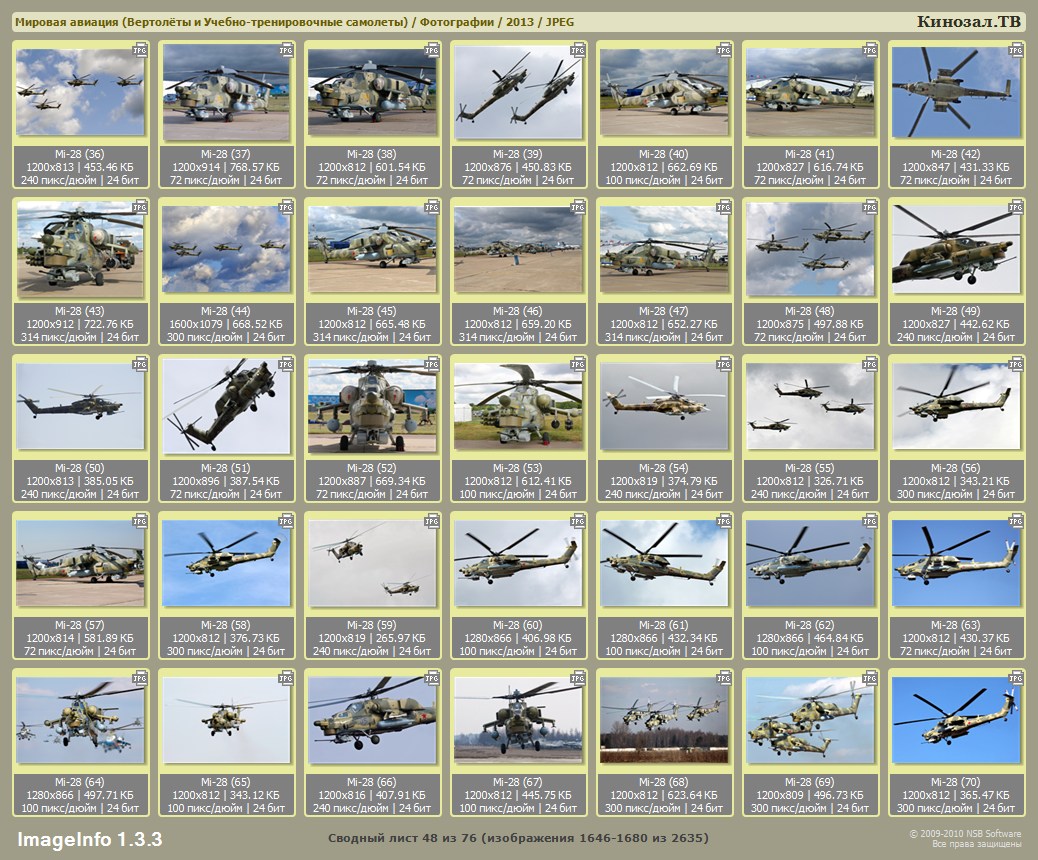Click the JPG badge on Mi-28 (42)
Image resolution: width=1038 pixels, height=860 pixels.
tap(1016, 51)
